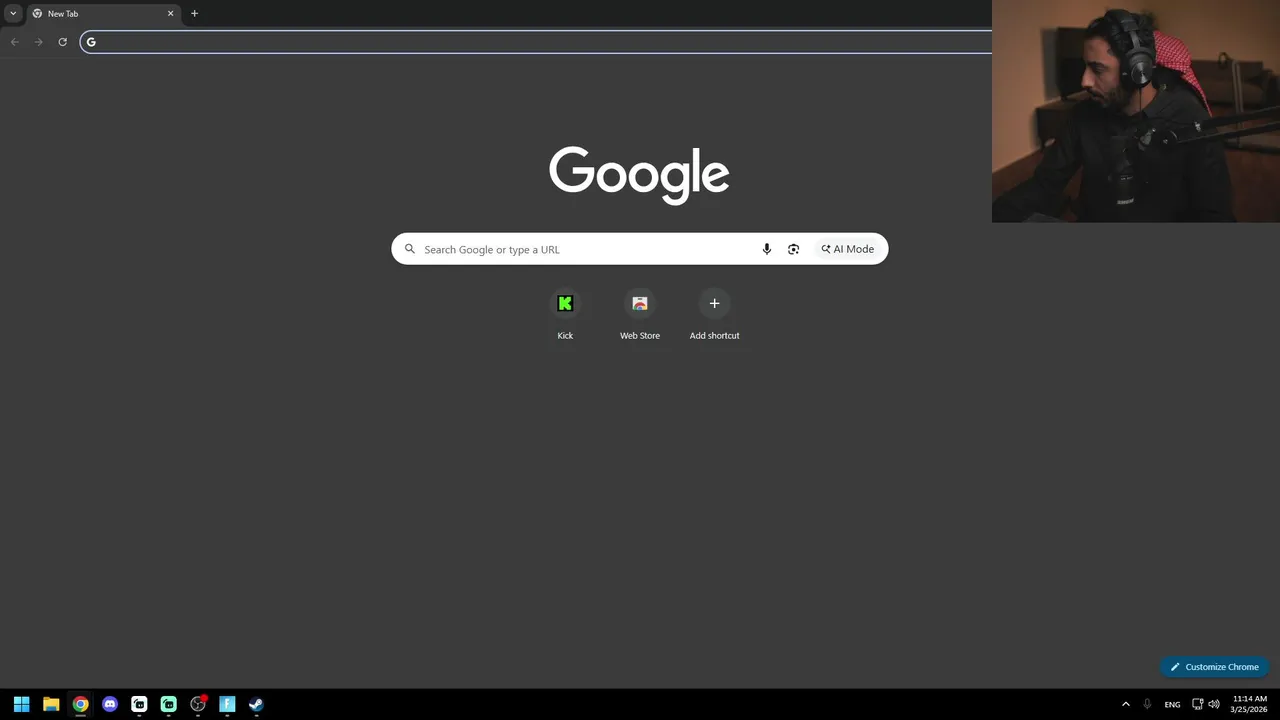Open the Web Store shortcut
Viewport: 1280px width, 720px height.
click(640, 315)
